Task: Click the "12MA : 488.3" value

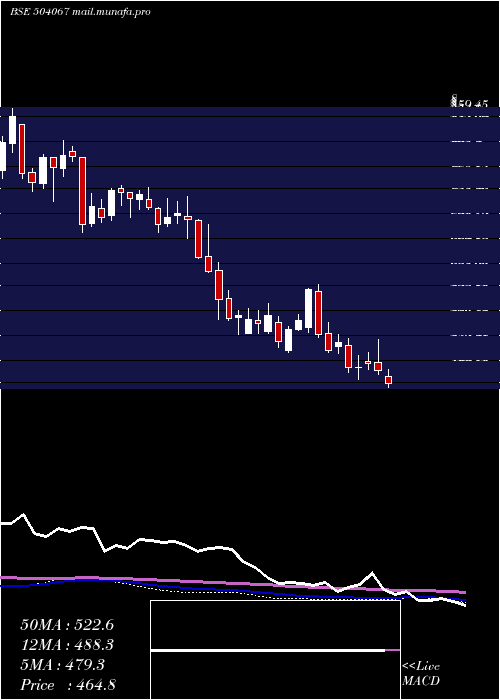Action: [x=67, y=645]
